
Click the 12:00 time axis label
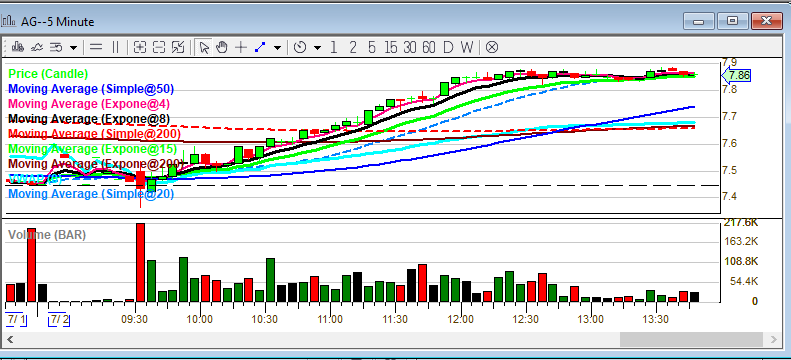pyautogui.click(x=461, y=319)
